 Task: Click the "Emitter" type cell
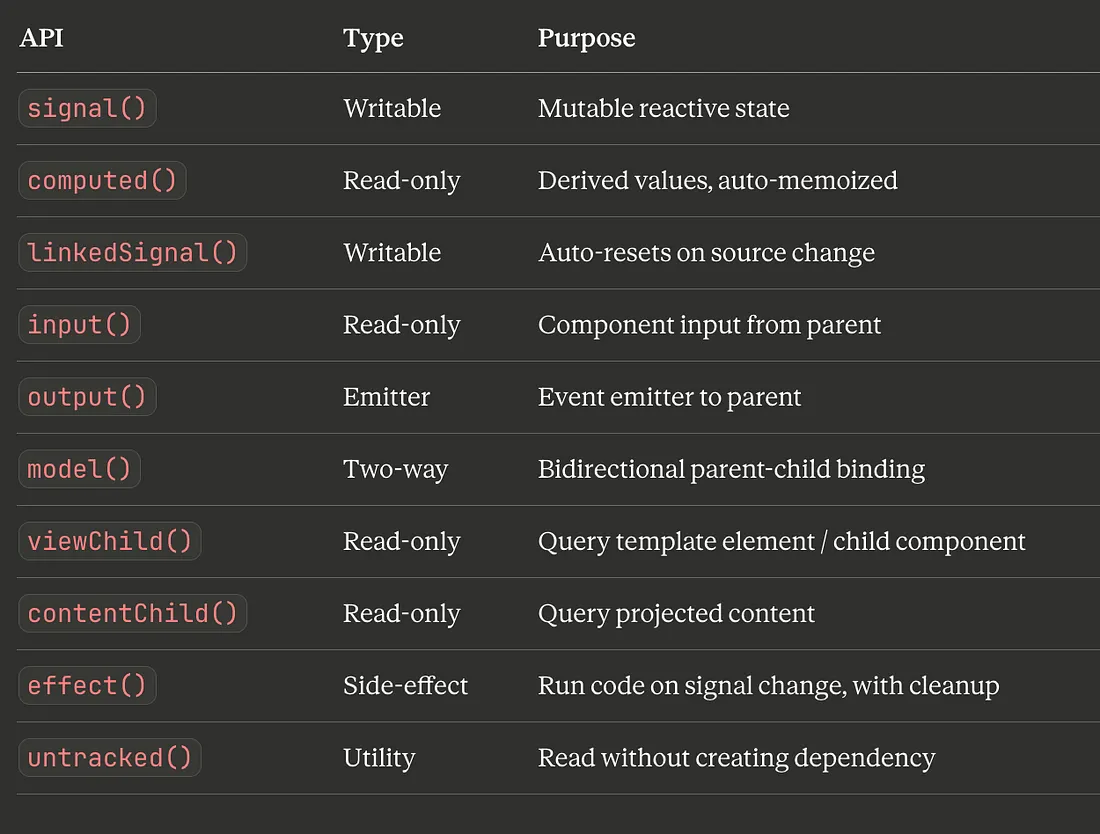click(x=386, y=397)
